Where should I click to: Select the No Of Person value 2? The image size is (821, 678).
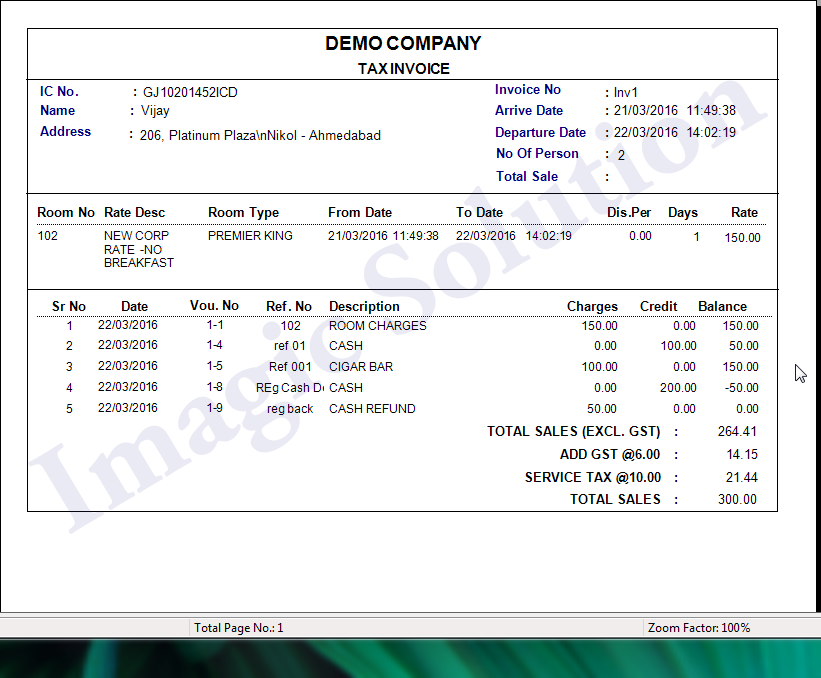point(621,155)
